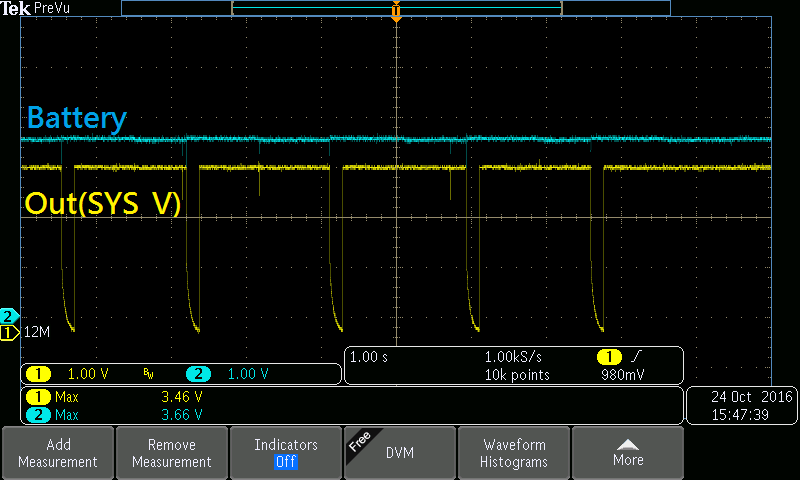Select channel 1 ground marker at left edge
The height and width of the screenshot is (480, 800).
point(9,333)
